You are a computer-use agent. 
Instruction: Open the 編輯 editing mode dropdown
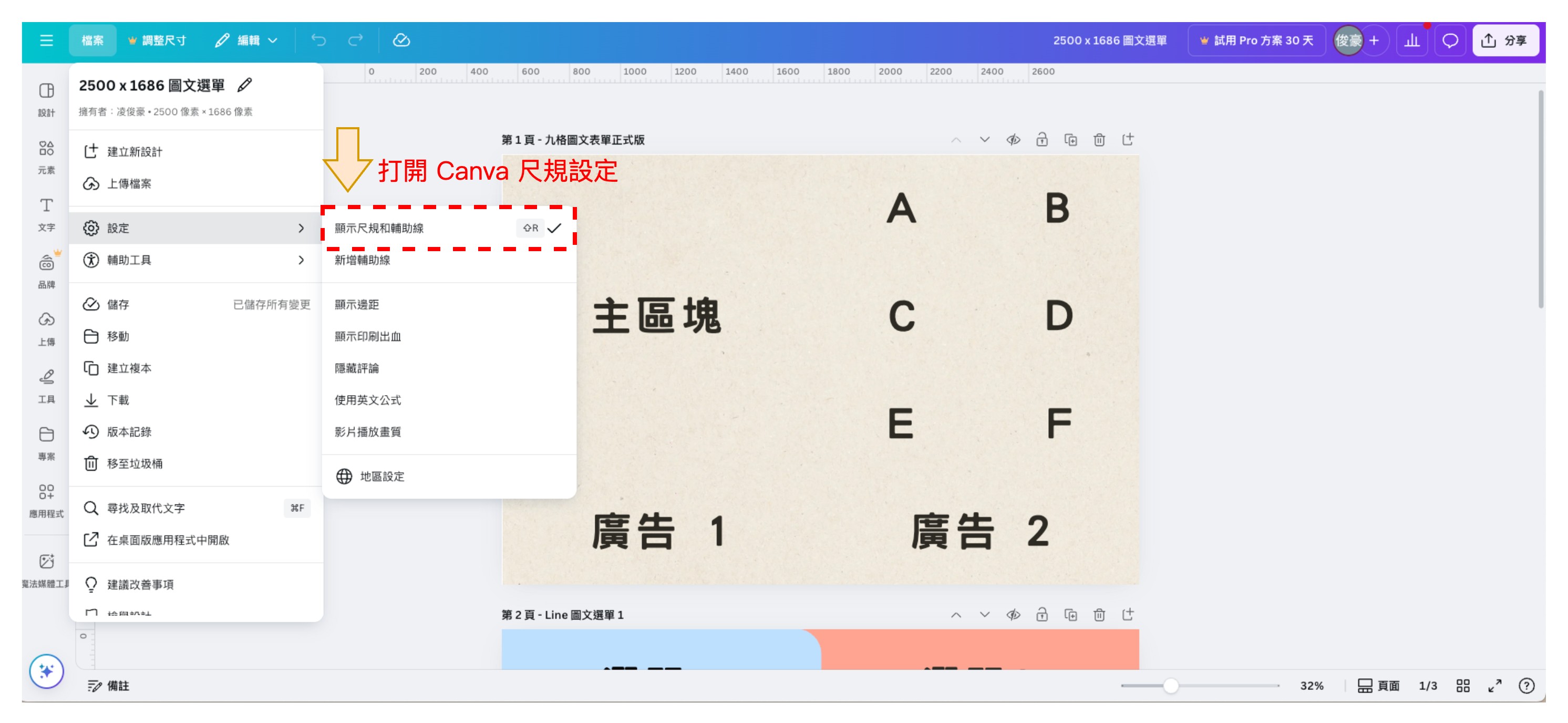247,40
